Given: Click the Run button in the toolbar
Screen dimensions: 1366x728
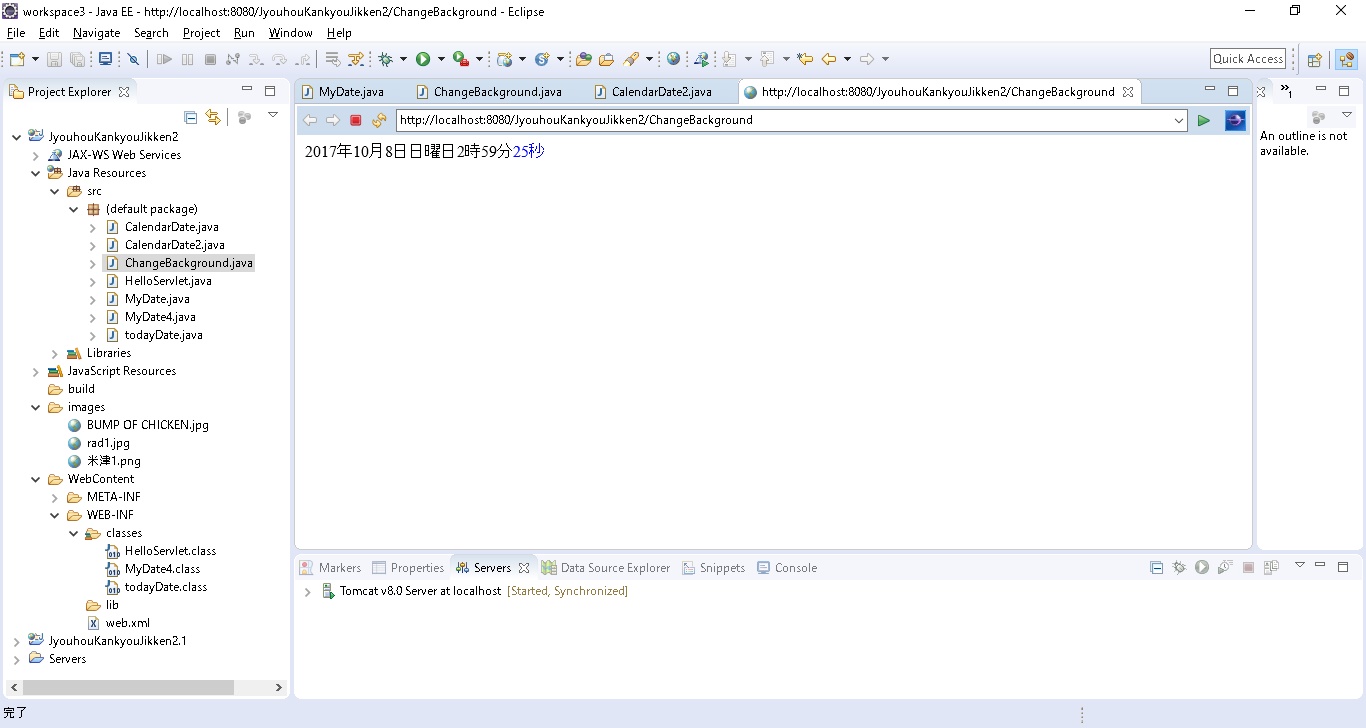Looking at the screenshot, I should [x=422, y=58].
